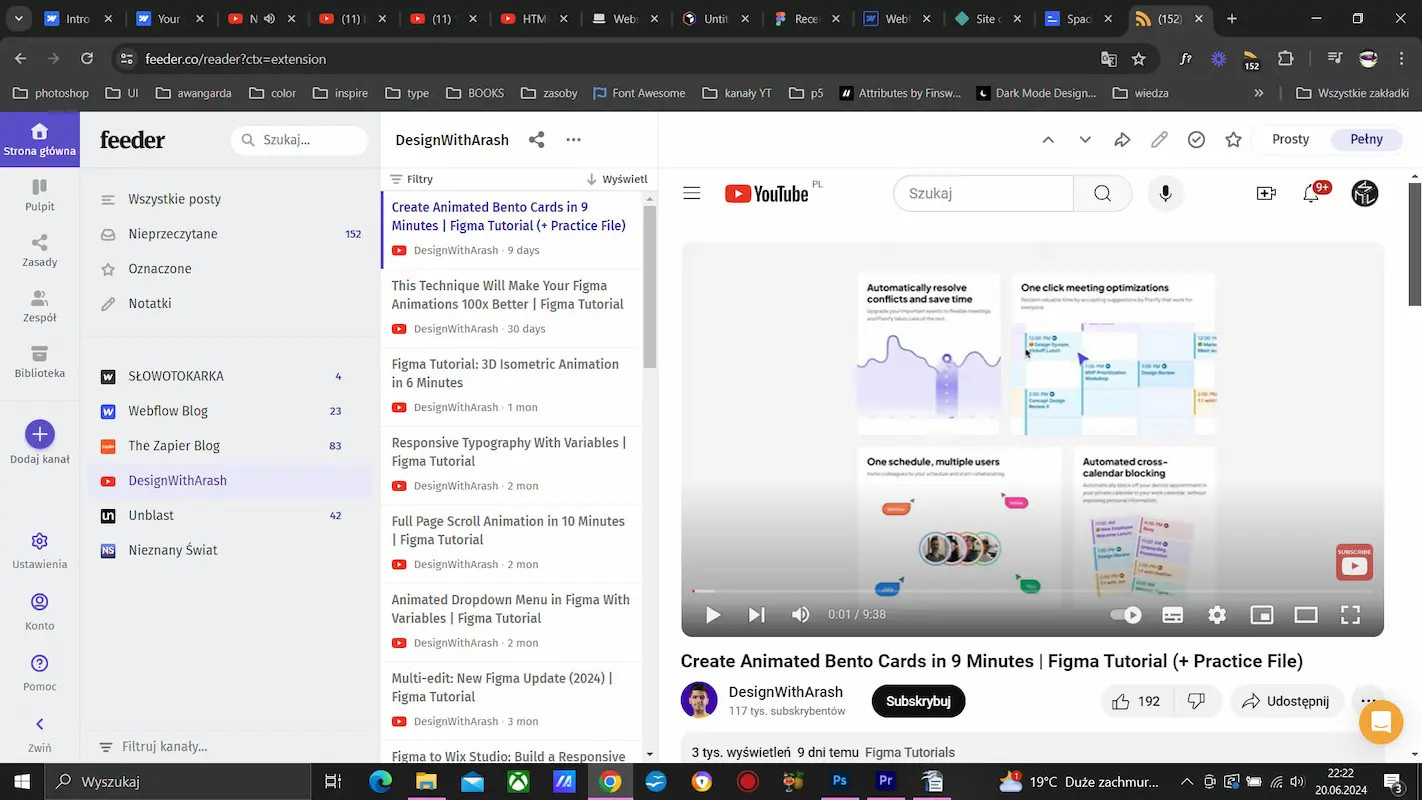Open YouTube notifications bell
Screen dimensions: 1422x800
(x=1311, y=194)
